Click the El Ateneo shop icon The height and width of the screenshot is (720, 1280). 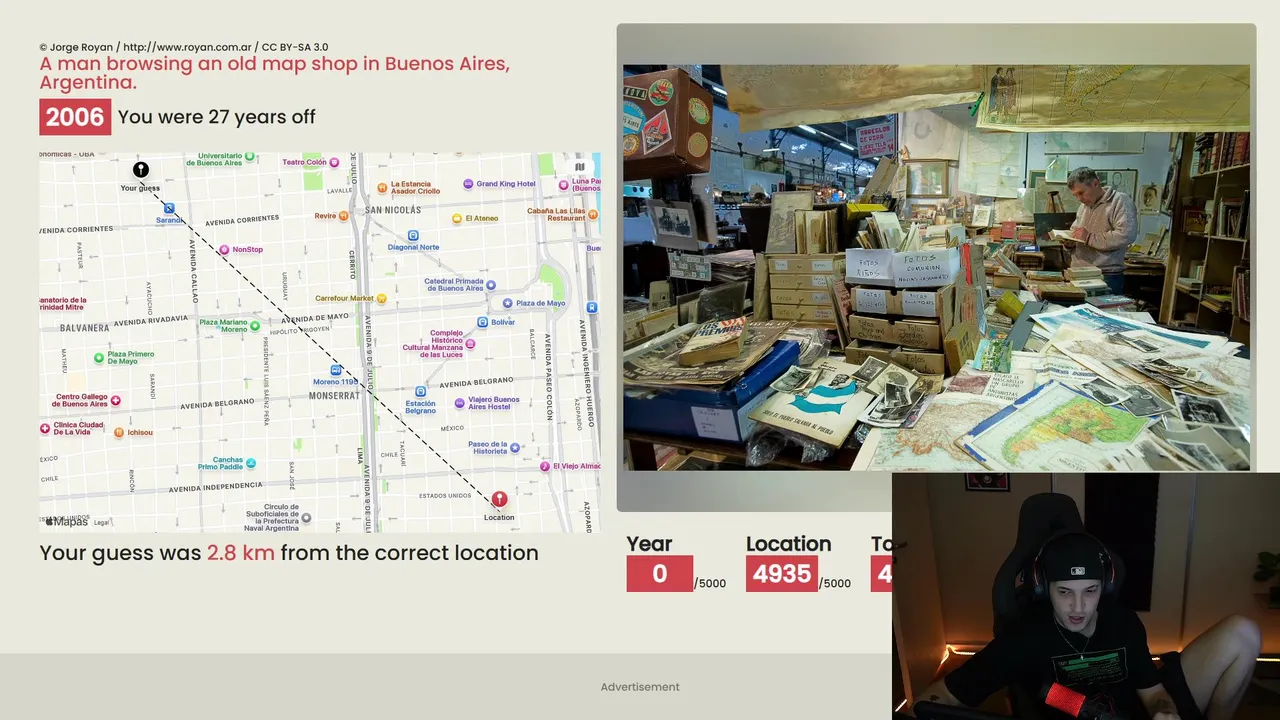point(457,218)
